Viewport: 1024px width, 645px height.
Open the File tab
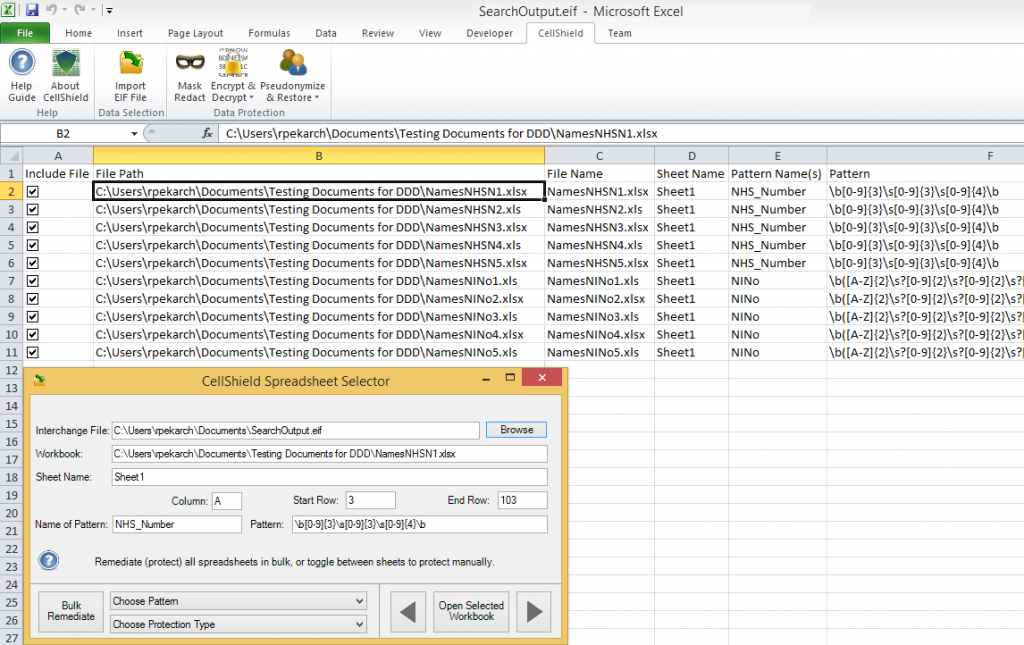tap(25, 33)
